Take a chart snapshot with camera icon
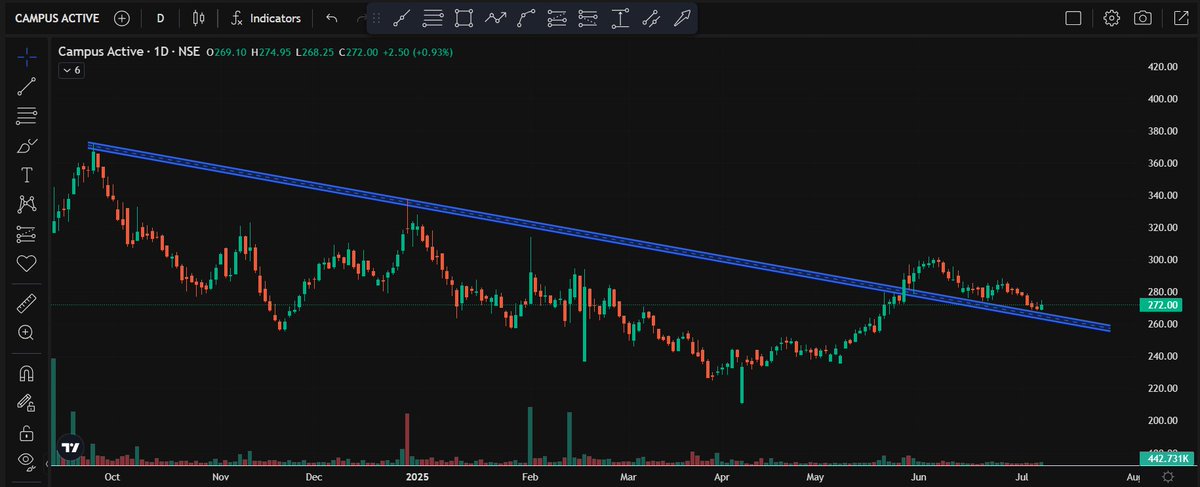The width and height of the screenshot is (1200, 487). pos(1143,18)
